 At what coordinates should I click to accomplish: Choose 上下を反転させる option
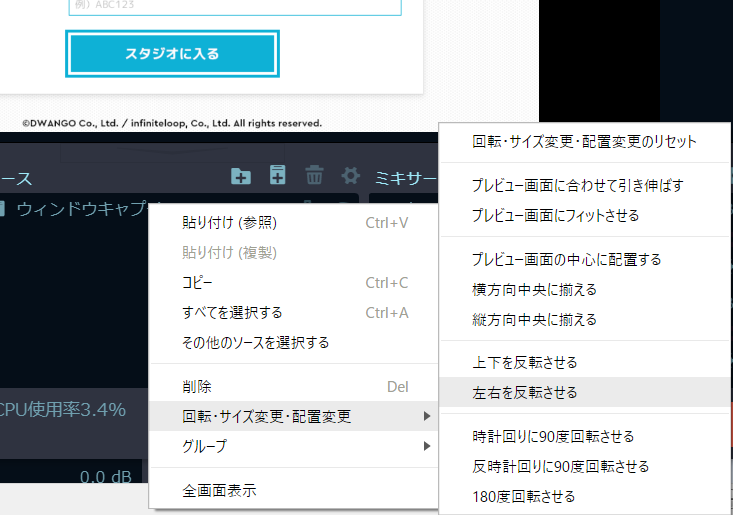tap(585, 362)
